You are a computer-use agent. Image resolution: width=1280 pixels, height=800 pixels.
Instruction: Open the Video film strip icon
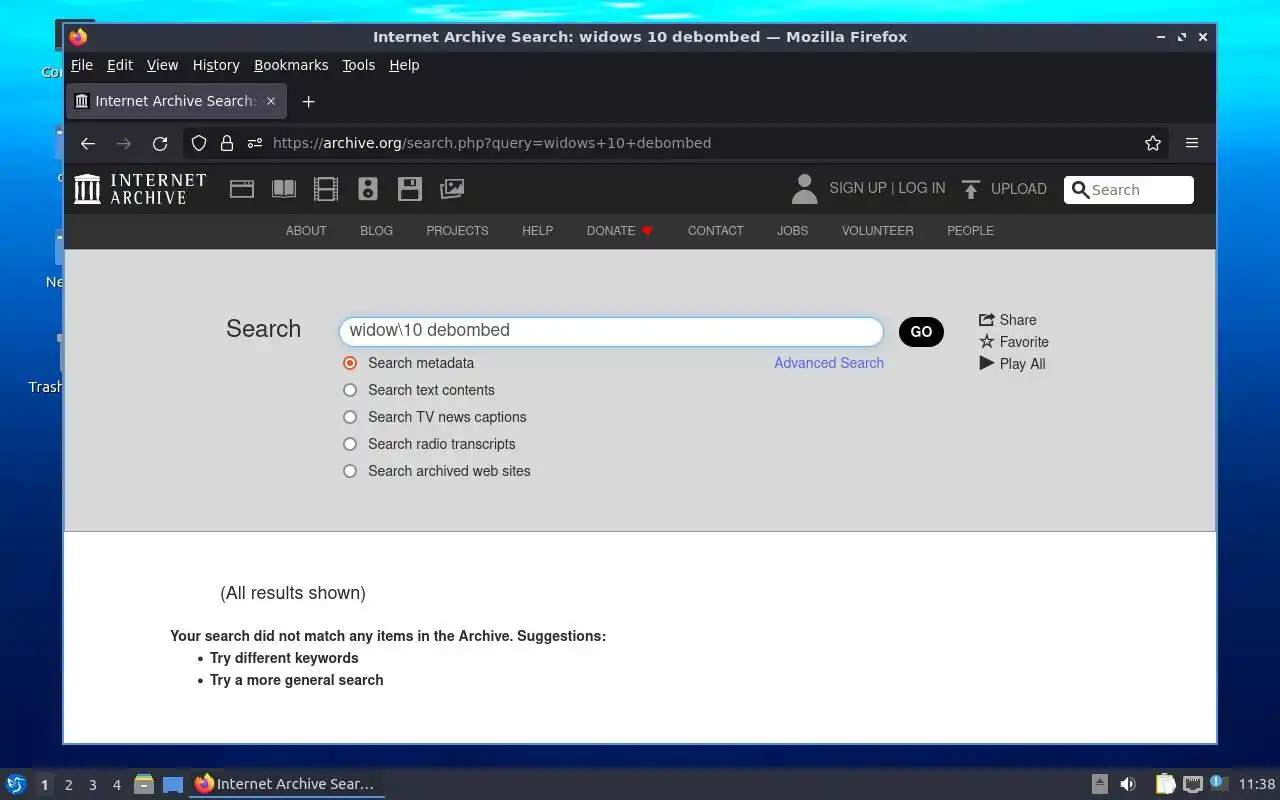pos(326,188)
